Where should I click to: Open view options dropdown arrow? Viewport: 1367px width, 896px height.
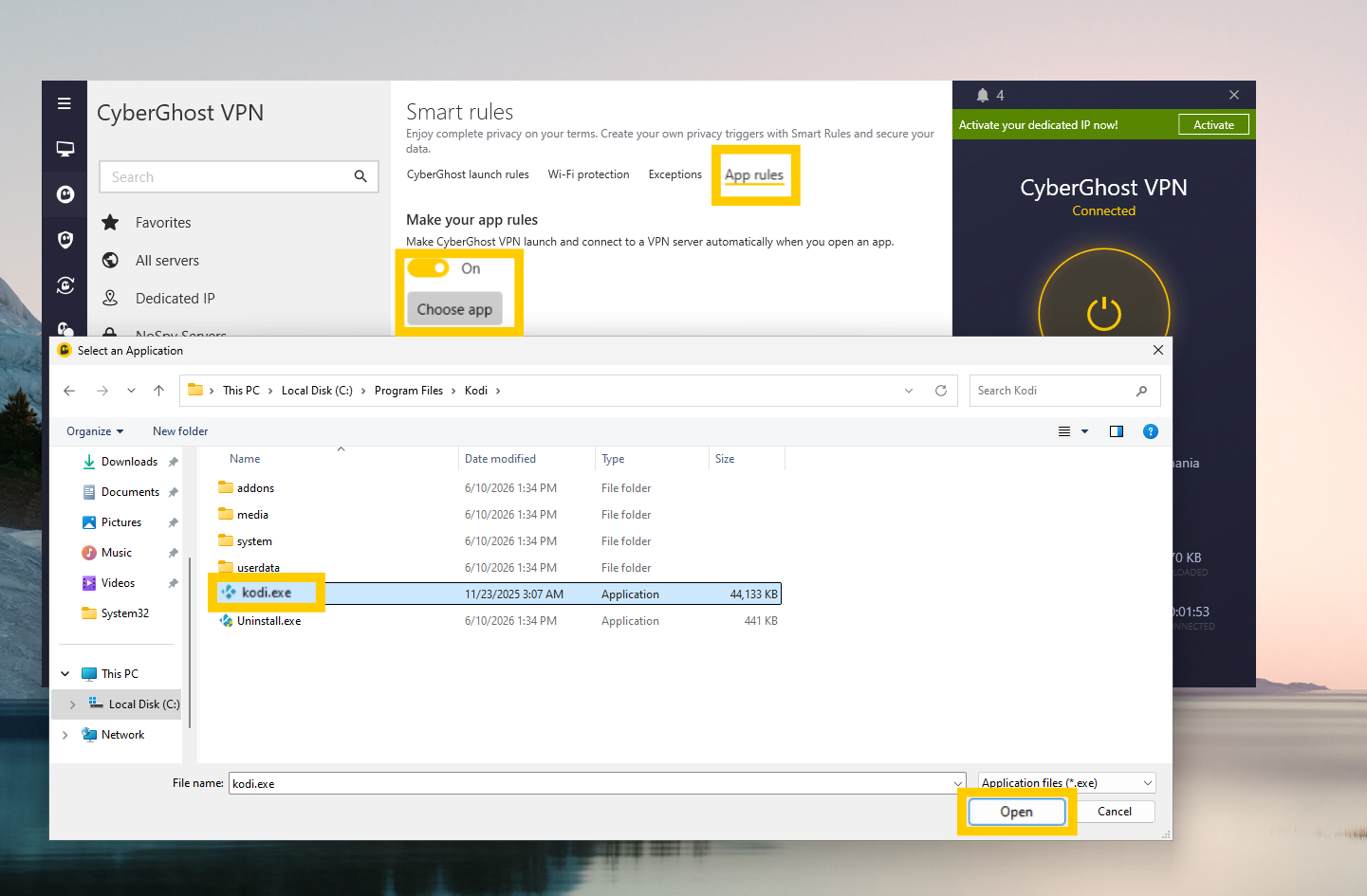[1085, 431]
